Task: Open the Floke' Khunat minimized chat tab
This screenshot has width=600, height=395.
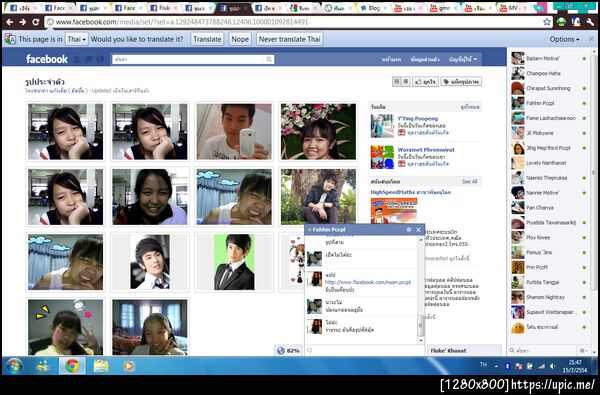Action: tap(464, 350)
